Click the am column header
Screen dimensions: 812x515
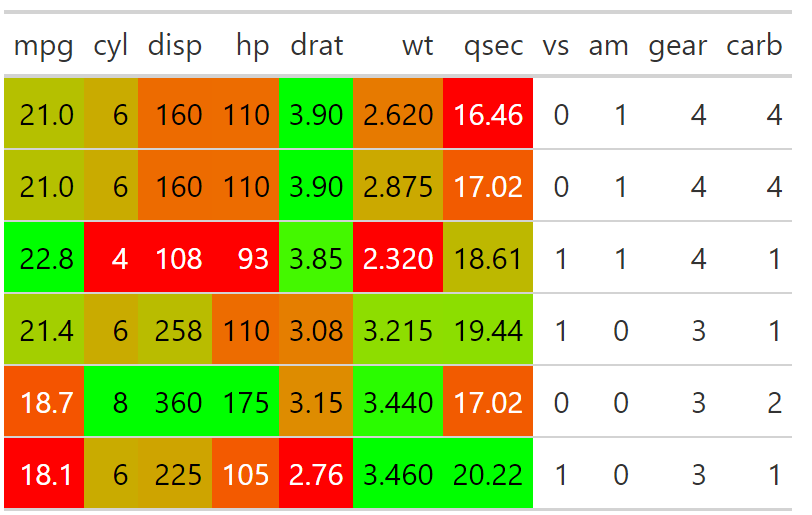click(x=608, y=45)
